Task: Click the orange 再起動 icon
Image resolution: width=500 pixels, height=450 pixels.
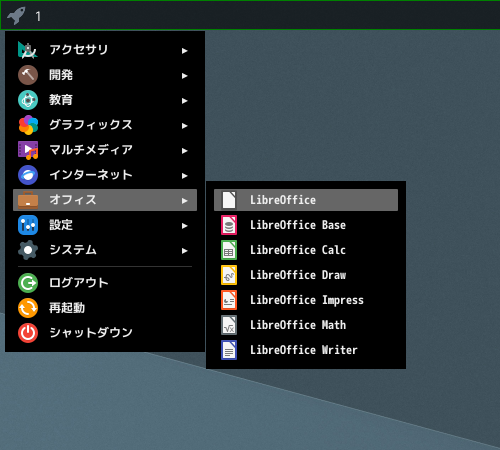Action: pos(28,308)
